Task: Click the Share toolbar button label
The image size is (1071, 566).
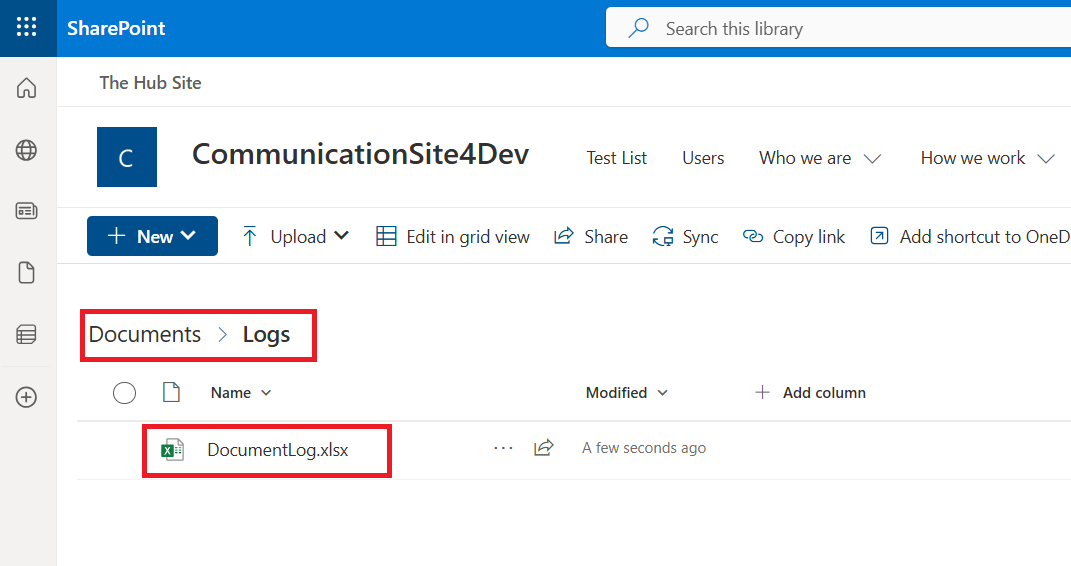Action: [606, 237]
